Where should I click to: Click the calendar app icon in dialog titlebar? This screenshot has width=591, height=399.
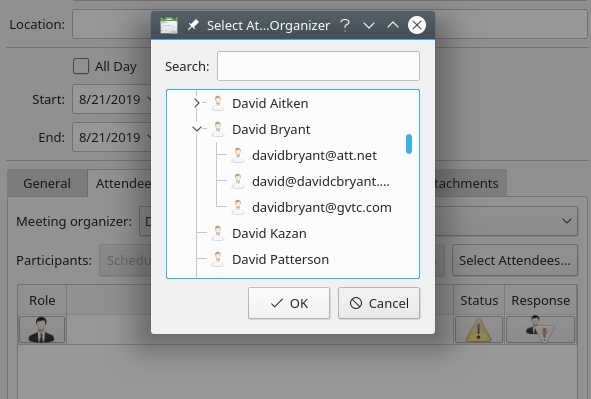[x=168, y=26]
